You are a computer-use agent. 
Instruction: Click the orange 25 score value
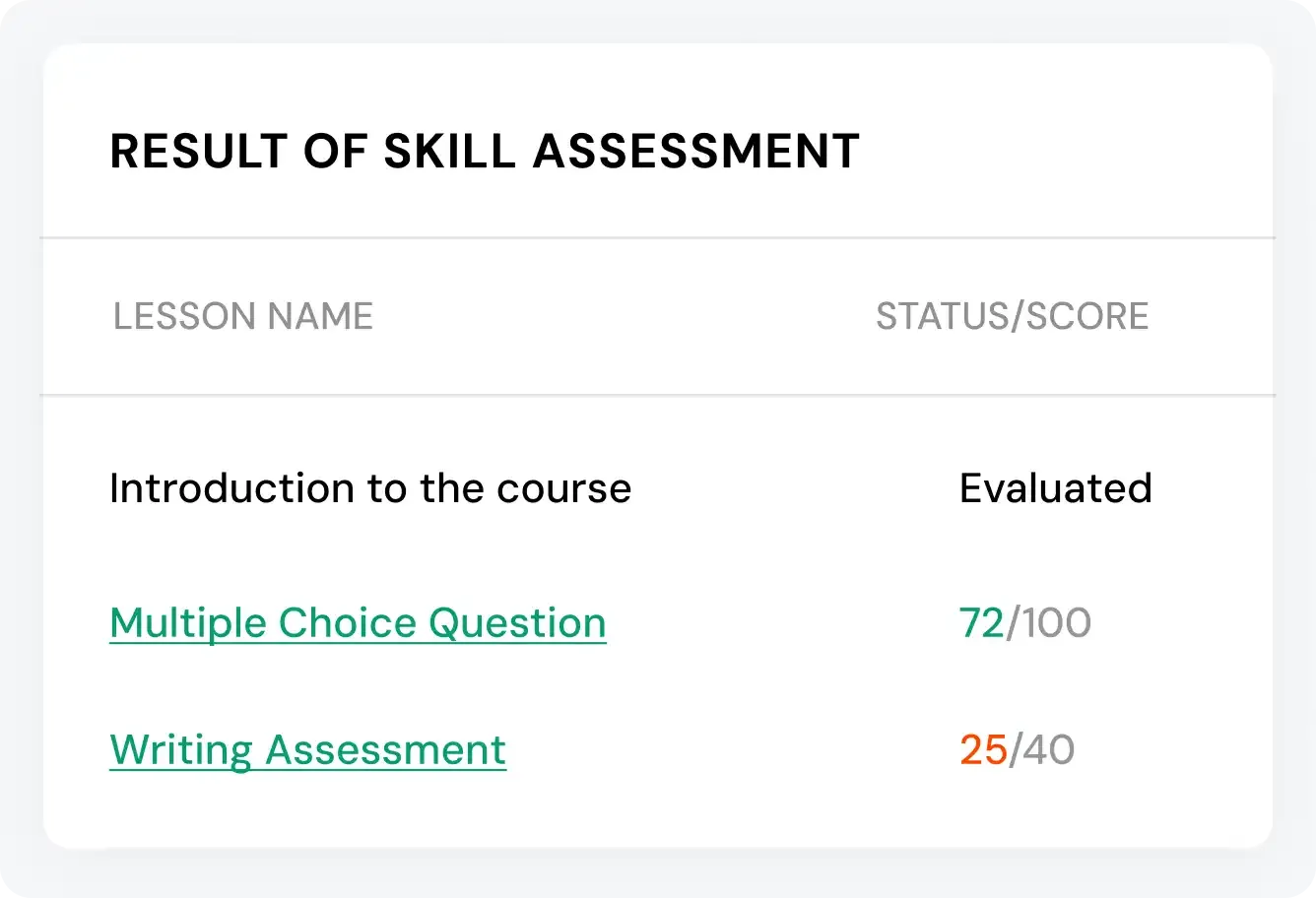(983, 750)
